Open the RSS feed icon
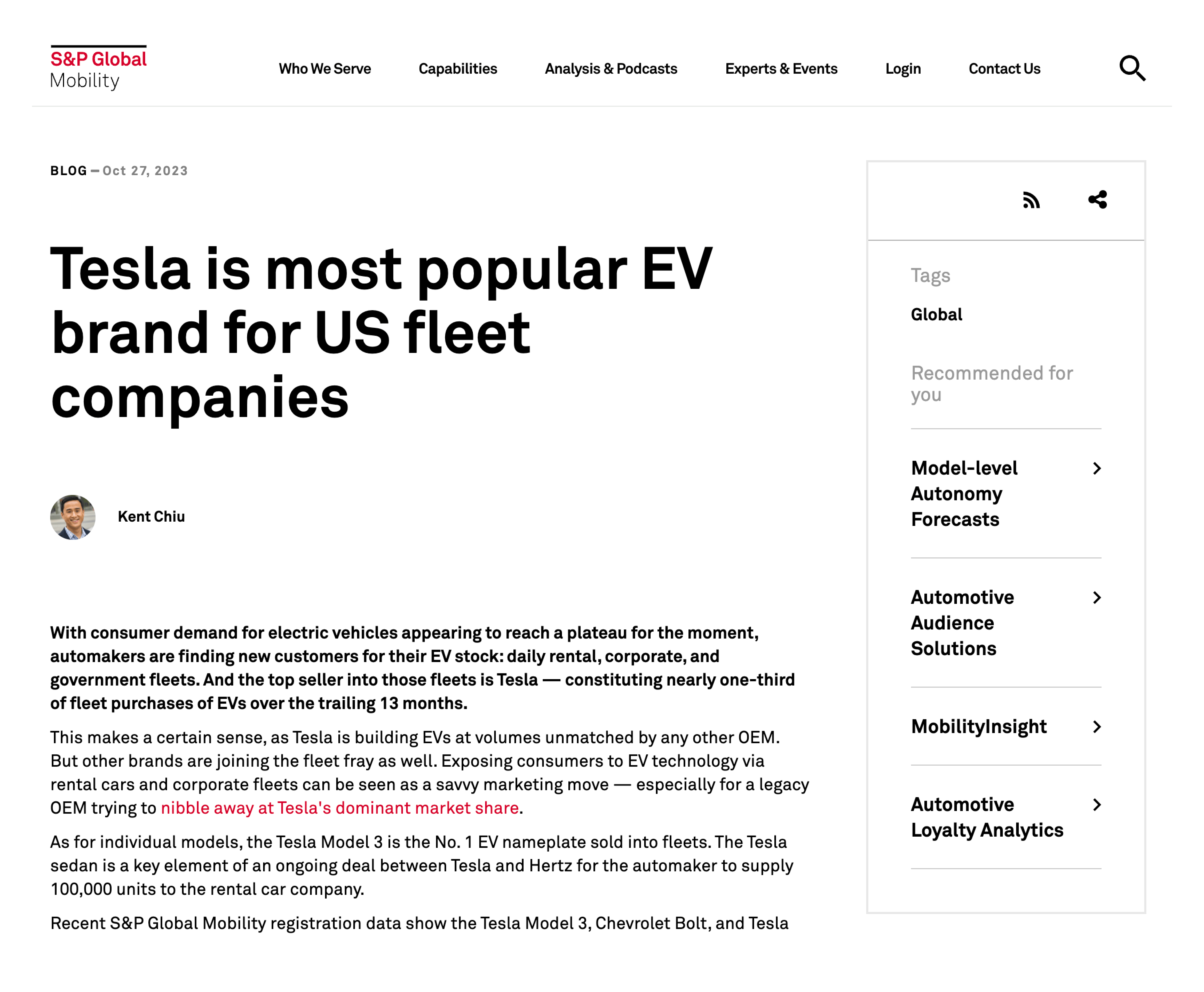The width and height of the screenshot is (1204, 992). click(x=1030, y=200)
